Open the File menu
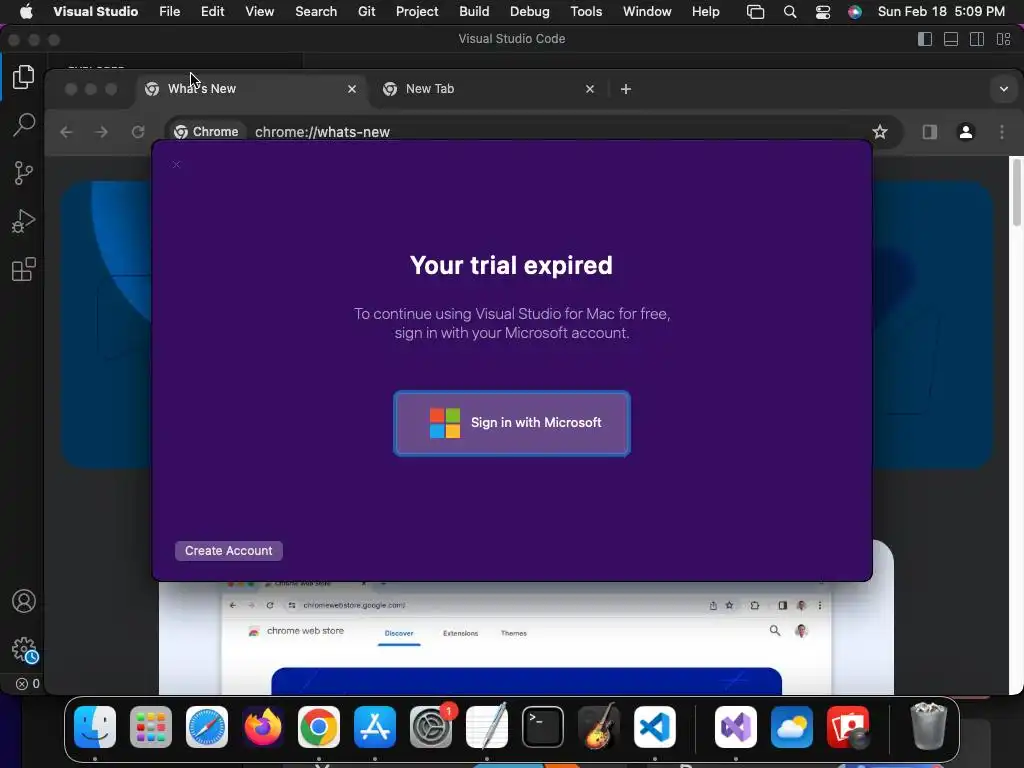The image size is (1024, 768). pos(170,12)
